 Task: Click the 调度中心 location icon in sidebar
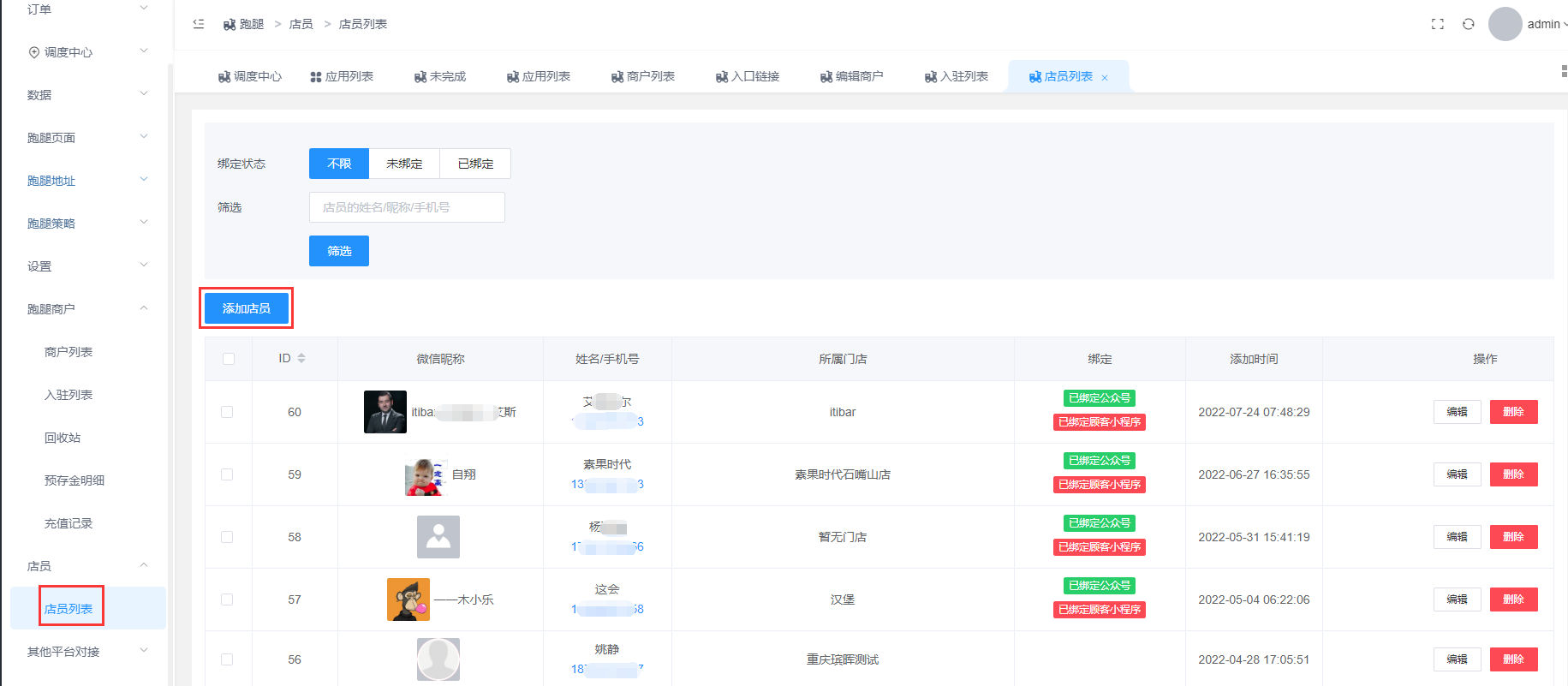tap(34, 52)
